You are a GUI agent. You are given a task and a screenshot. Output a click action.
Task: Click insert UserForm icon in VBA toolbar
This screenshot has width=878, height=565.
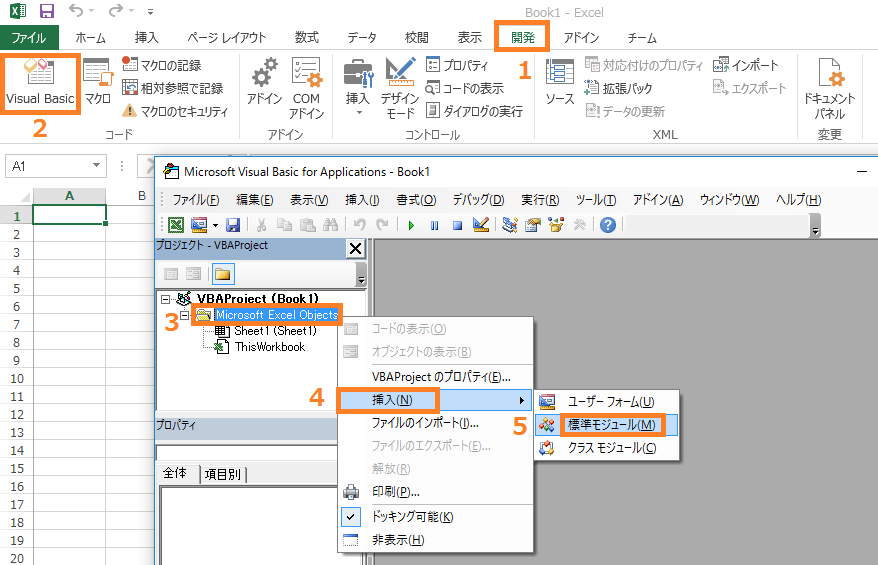[x=199, y=225]
